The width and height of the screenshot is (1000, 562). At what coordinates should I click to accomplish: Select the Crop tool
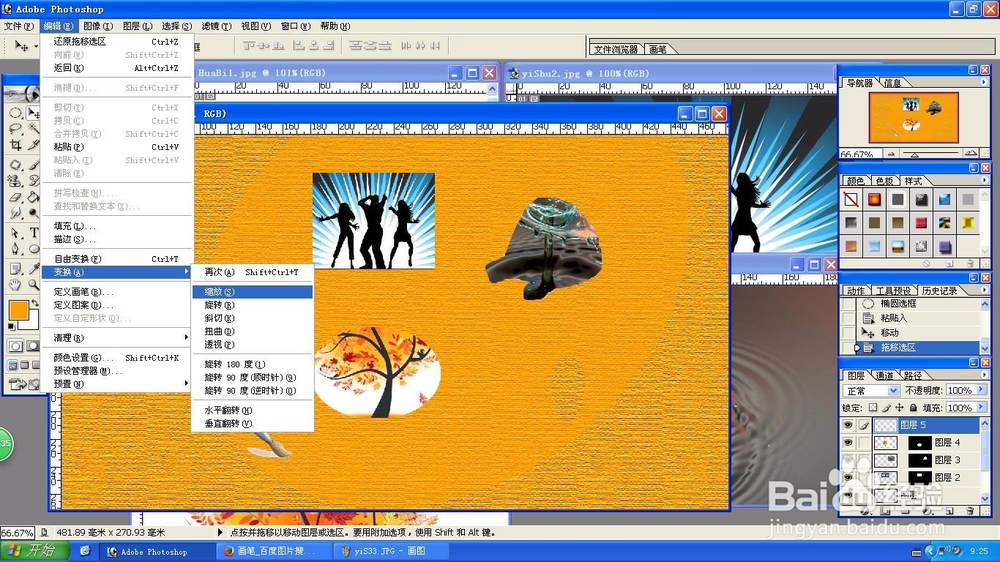(15, 145)
